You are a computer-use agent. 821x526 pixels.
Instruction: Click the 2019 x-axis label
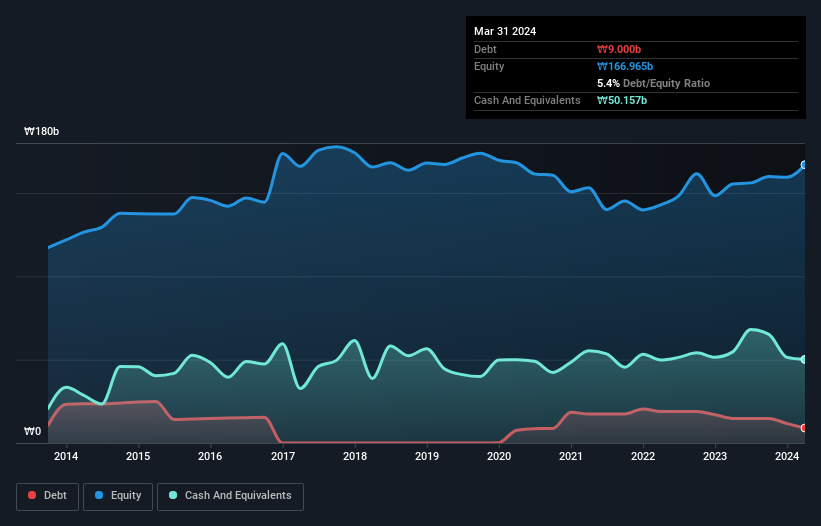click(x=427, y=456)
